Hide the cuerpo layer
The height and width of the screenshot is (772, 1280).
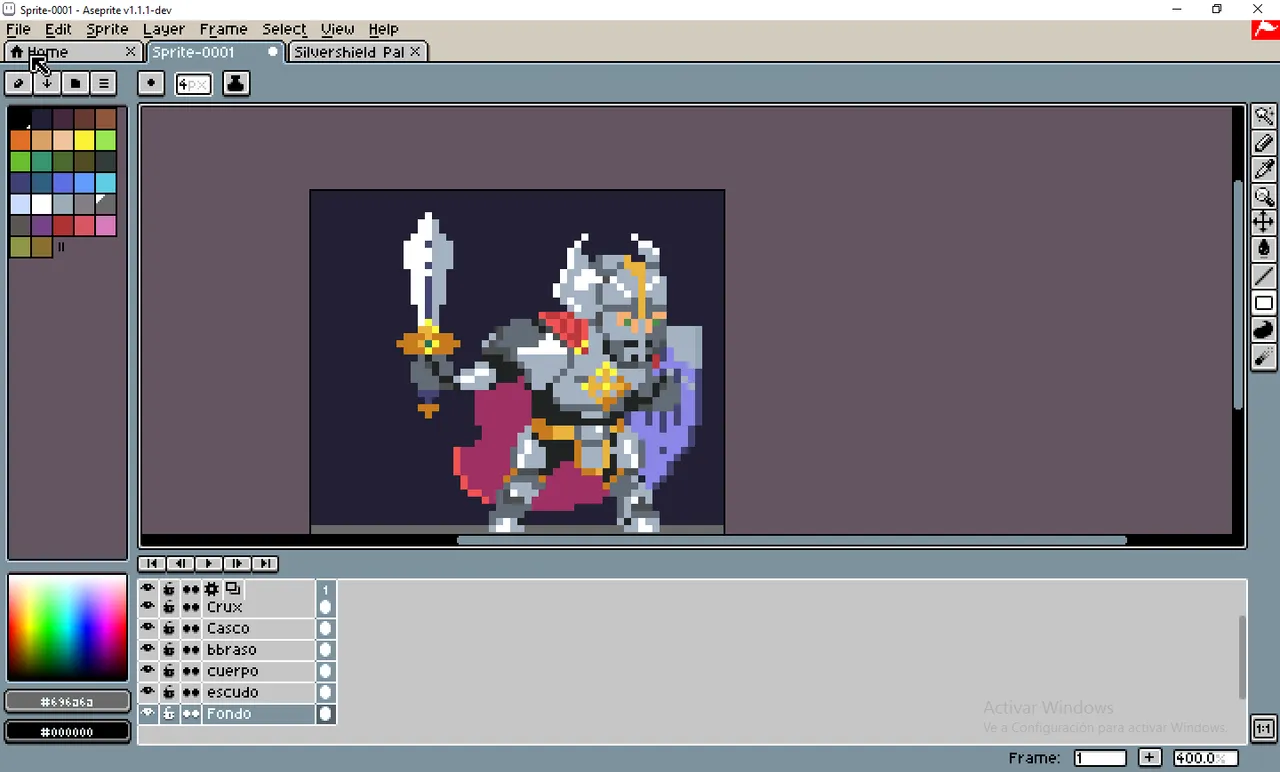[148, 671]
